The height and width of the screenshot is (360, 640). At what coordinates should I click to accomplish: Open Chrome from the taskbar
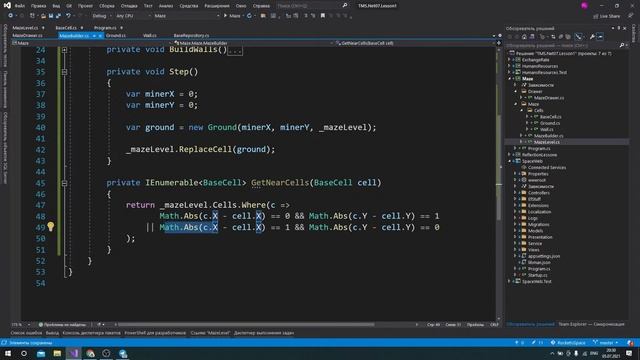[90, 353]
